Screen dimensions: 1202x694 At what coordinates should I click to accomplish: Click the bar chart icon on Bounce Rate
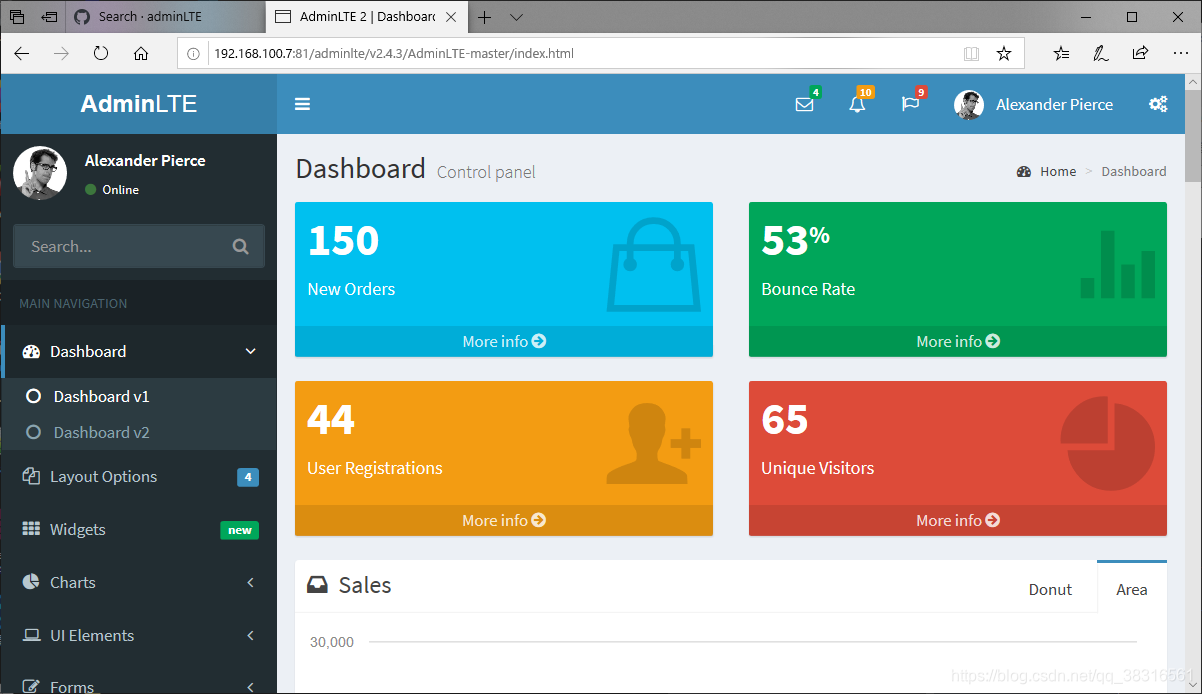point(1118,264)
